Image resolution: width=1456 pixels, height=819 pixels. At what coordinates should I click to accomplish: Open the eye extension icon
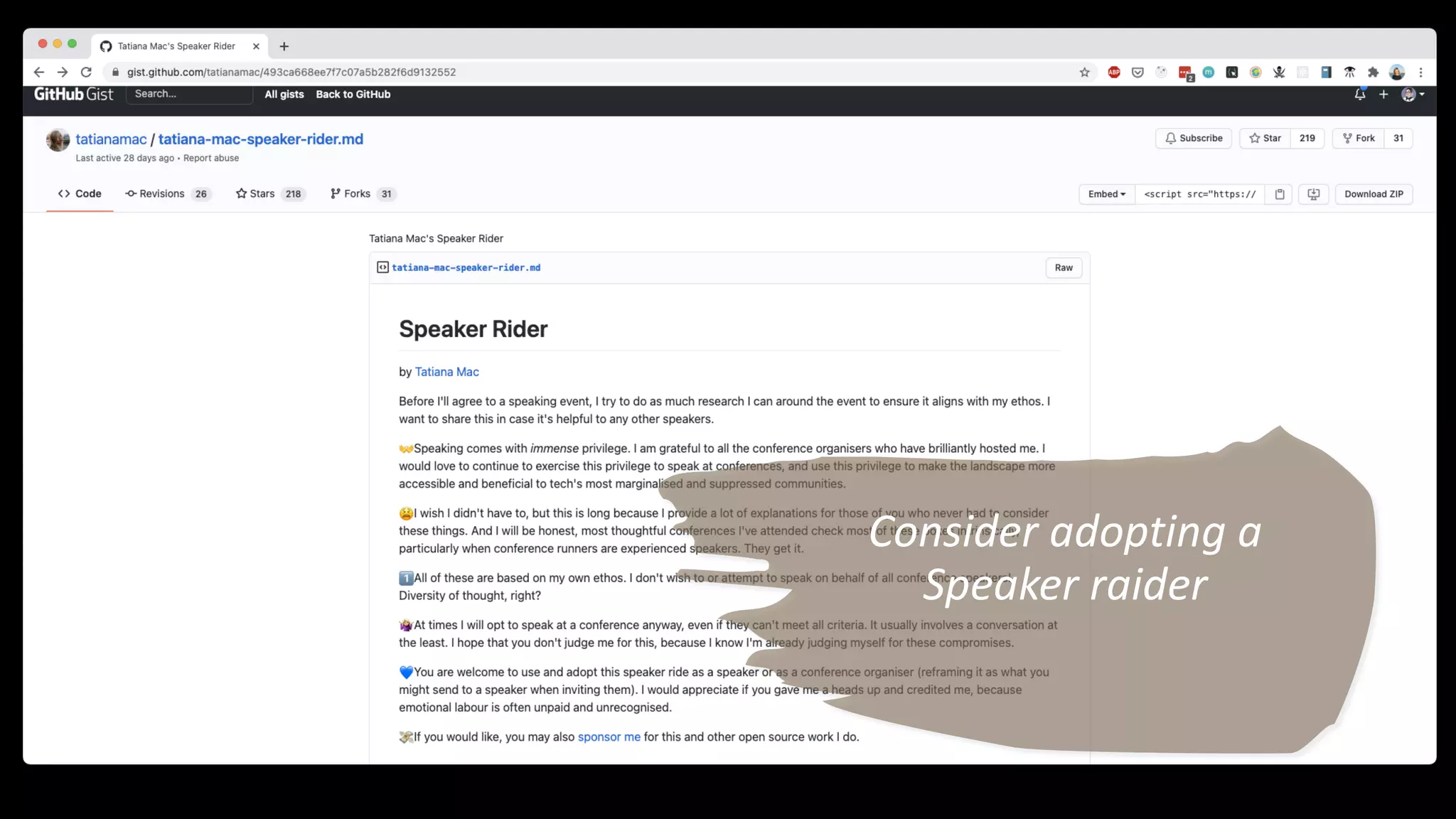(x=1349, y=72)
